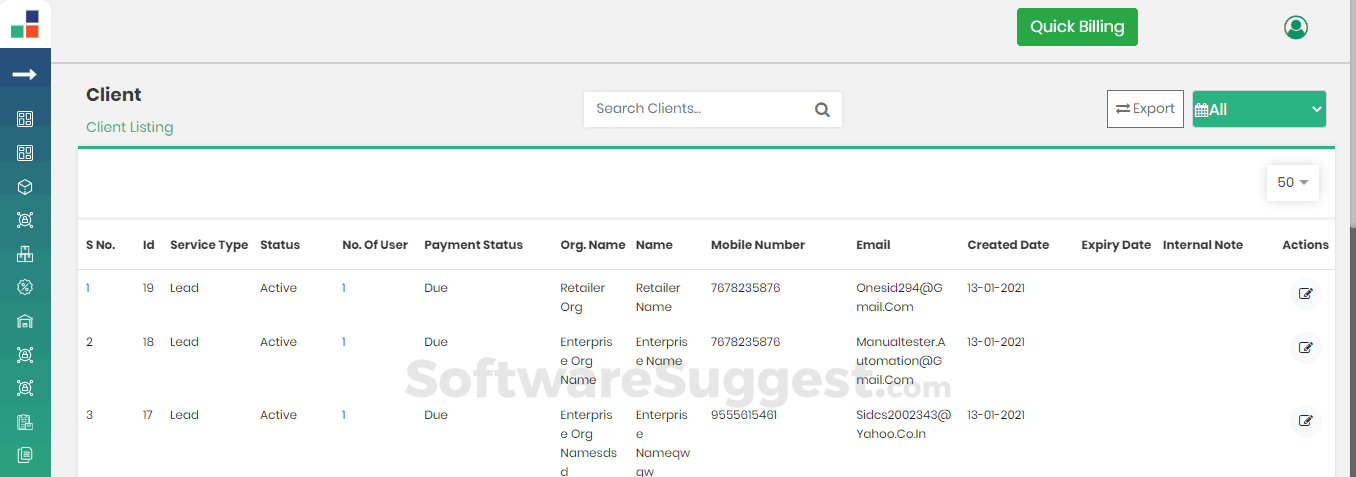This screenshot has height=477, width=1356.
Task: Click edit icon for Id 17 client
Action: (1305, 421)
